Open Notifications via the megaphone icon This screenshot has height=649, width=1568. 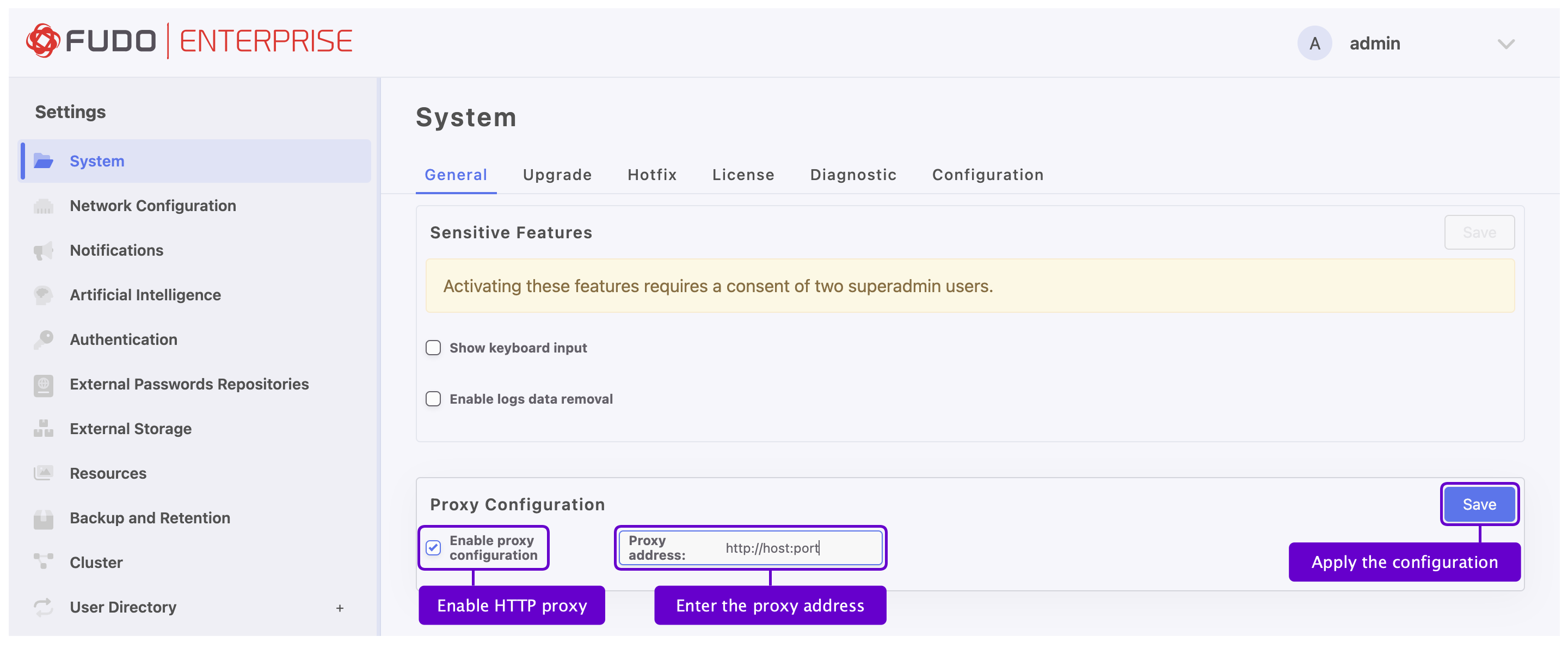point(42,250)
